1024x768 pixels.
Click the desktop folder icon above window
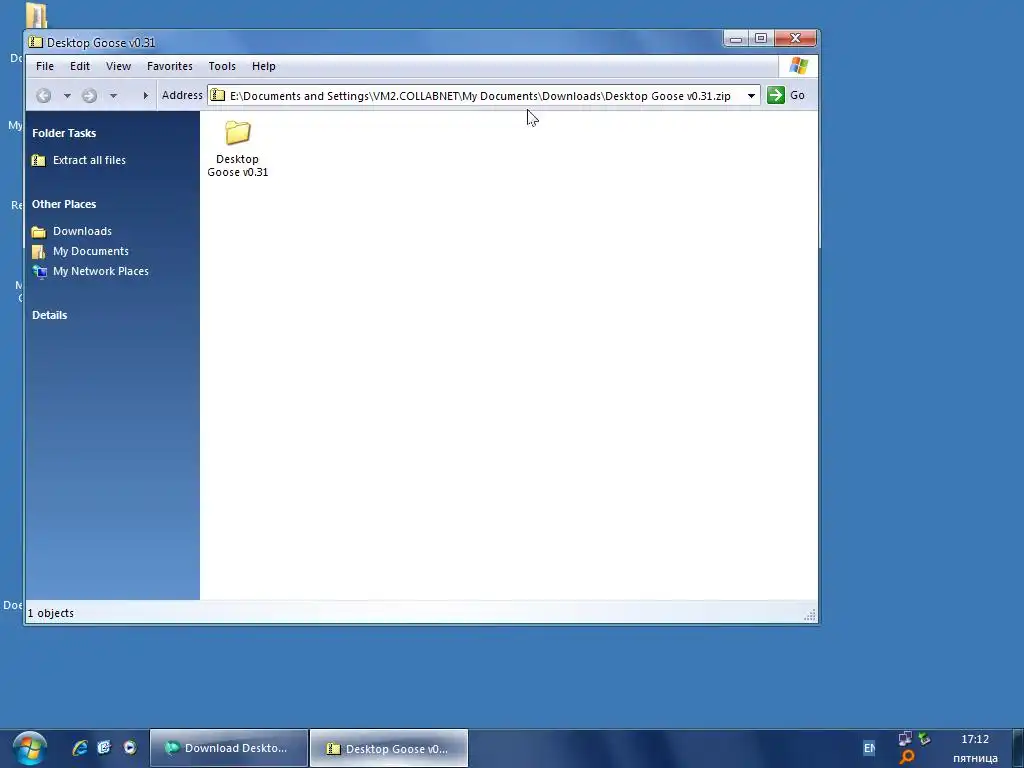(37, 15)
